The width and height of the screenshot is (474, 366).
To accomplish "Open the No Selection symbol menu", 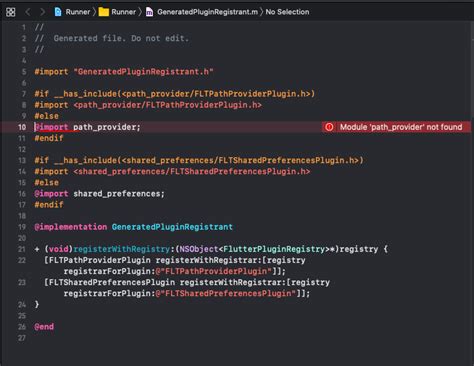I will click(287, 12).
